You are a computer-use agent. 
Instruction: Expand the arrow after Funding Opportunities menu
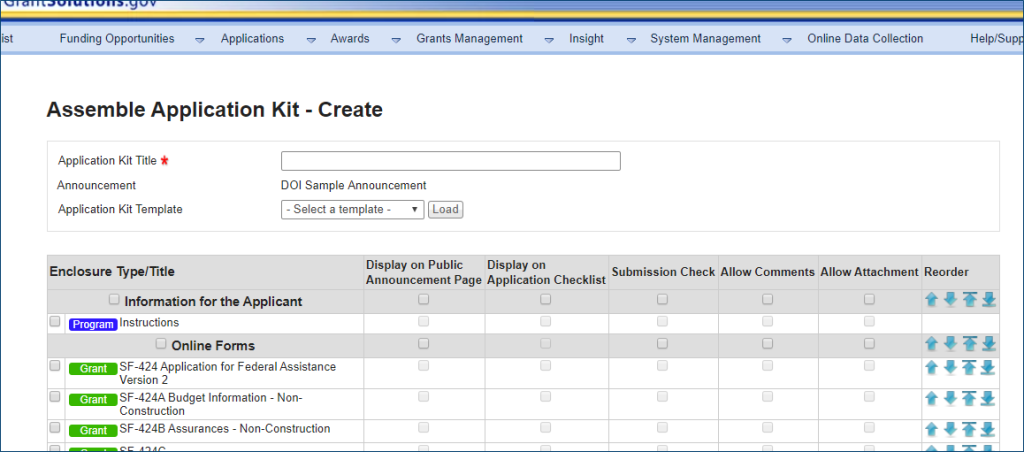tap(199, 40)
